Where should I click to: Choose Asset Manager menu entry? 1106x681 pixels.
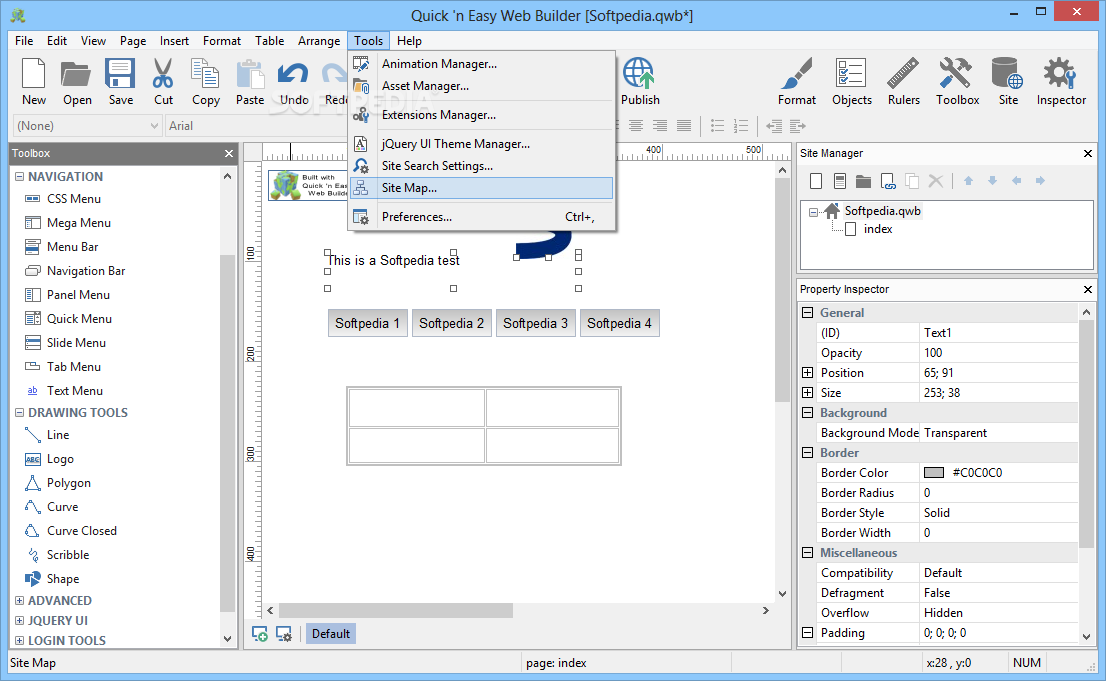pos(482,85)
